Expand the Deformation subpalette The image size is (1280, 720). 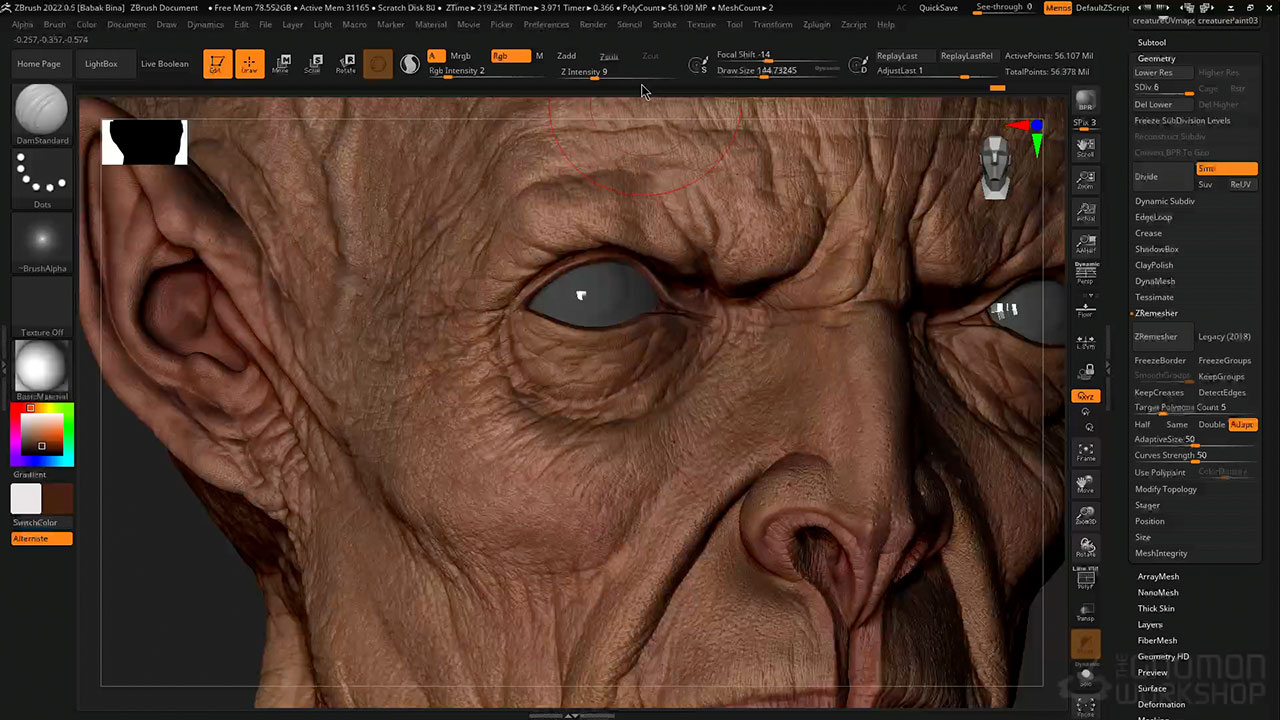click(x=1161, y=704)
